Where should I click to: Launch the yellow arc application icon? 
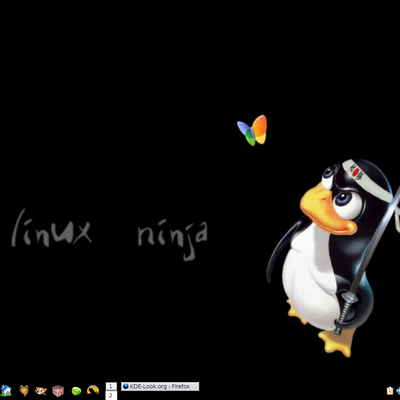[x=93, y=390]
